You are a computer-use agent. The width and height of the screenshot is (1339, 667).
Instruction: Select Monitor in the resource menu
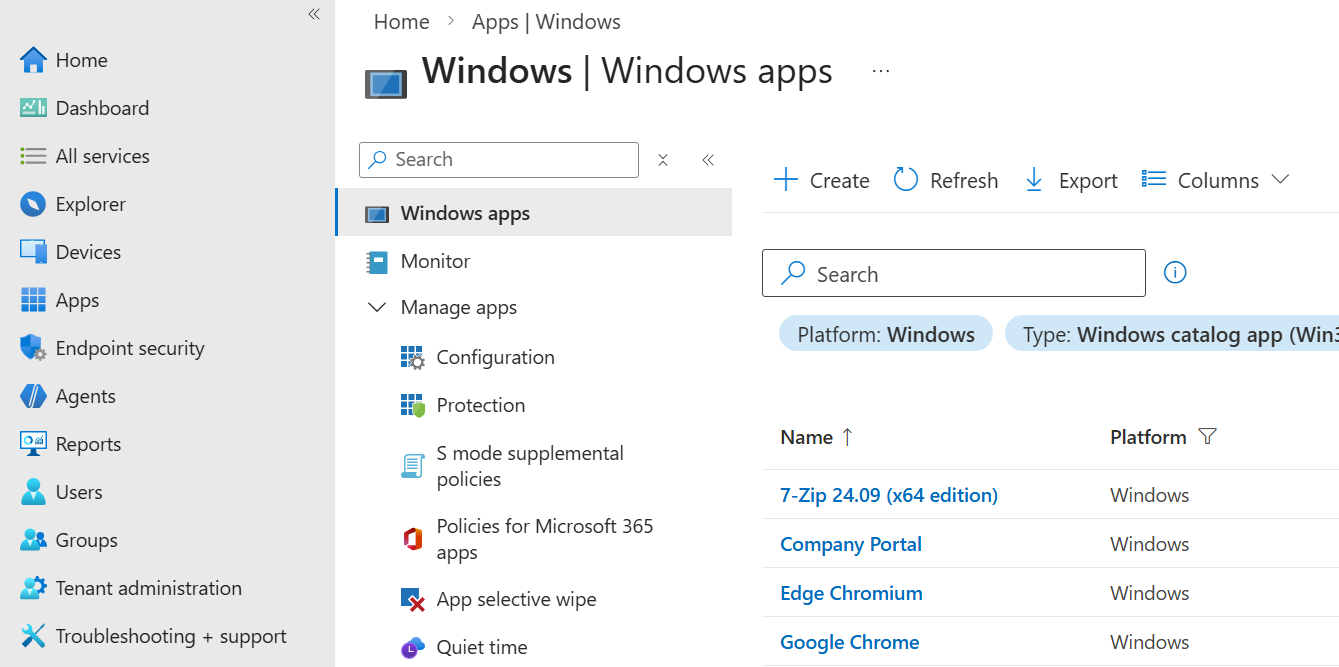coord(435,261)
